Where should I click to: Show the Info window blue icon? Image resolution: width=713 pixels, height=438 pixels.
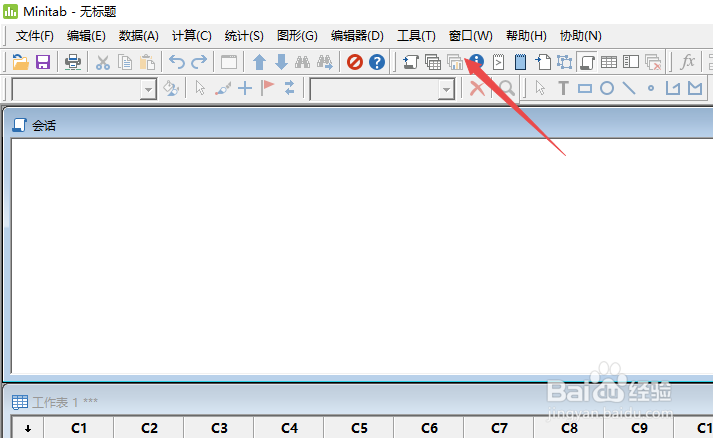pyautogui.click(x=477, y=61)
